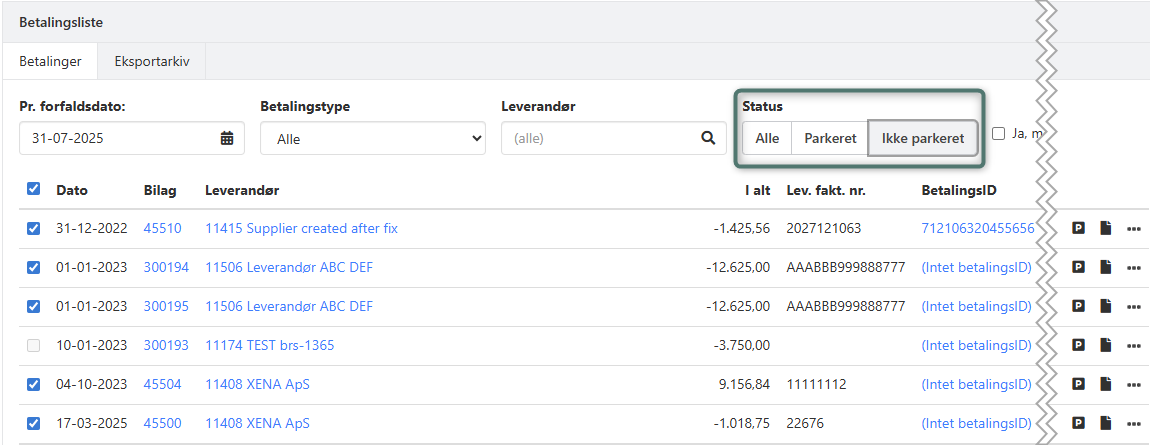Uncheck the row dated 31-12-2022
This screenshot has width=1150, height=445.
click(34, 228)
